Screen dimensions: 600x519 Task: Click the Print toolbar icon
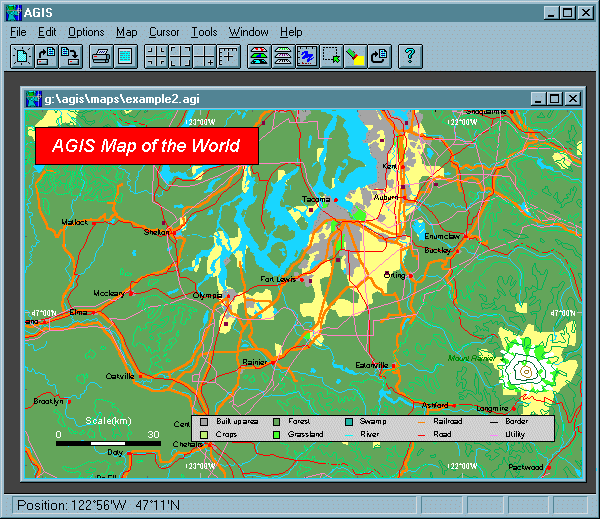point(101,56)
